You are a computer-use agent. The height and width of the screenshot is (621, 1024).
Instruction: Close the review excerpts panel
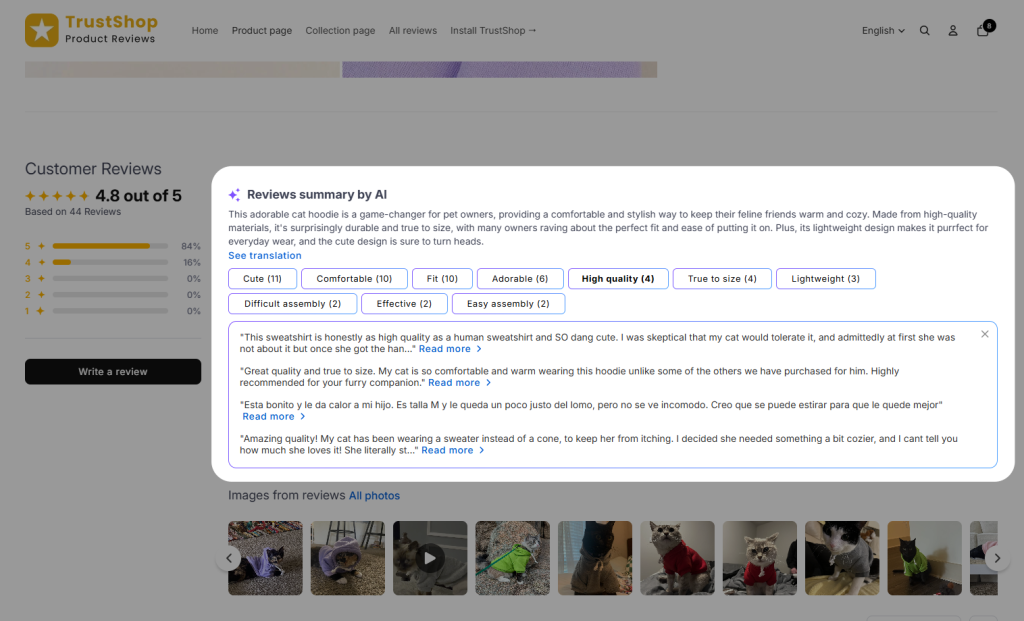tap(985, 334)
